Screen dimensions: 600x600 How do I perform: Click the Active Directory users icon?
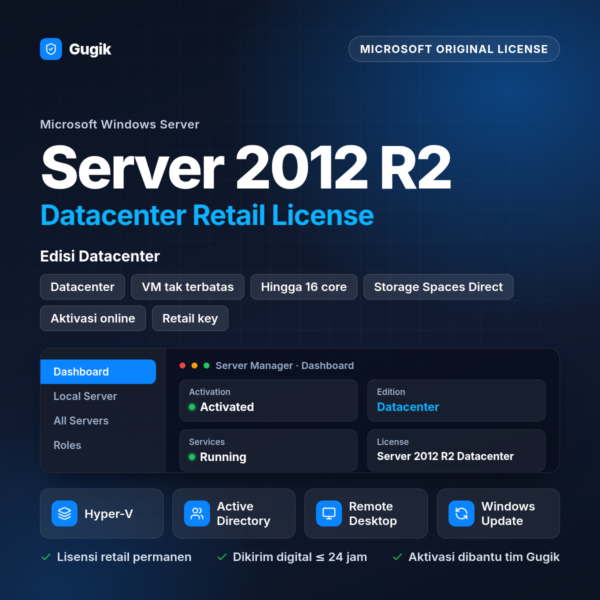tap(197, 514)
